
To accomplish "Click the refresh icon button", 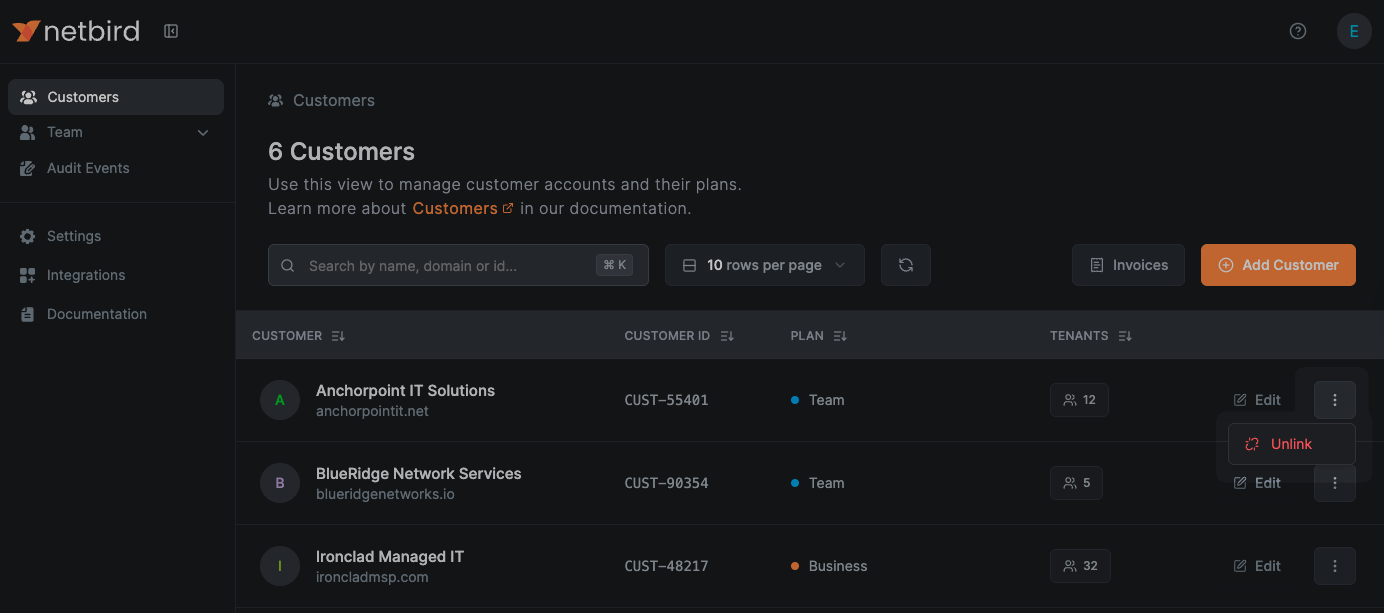I will coord(906,265).
